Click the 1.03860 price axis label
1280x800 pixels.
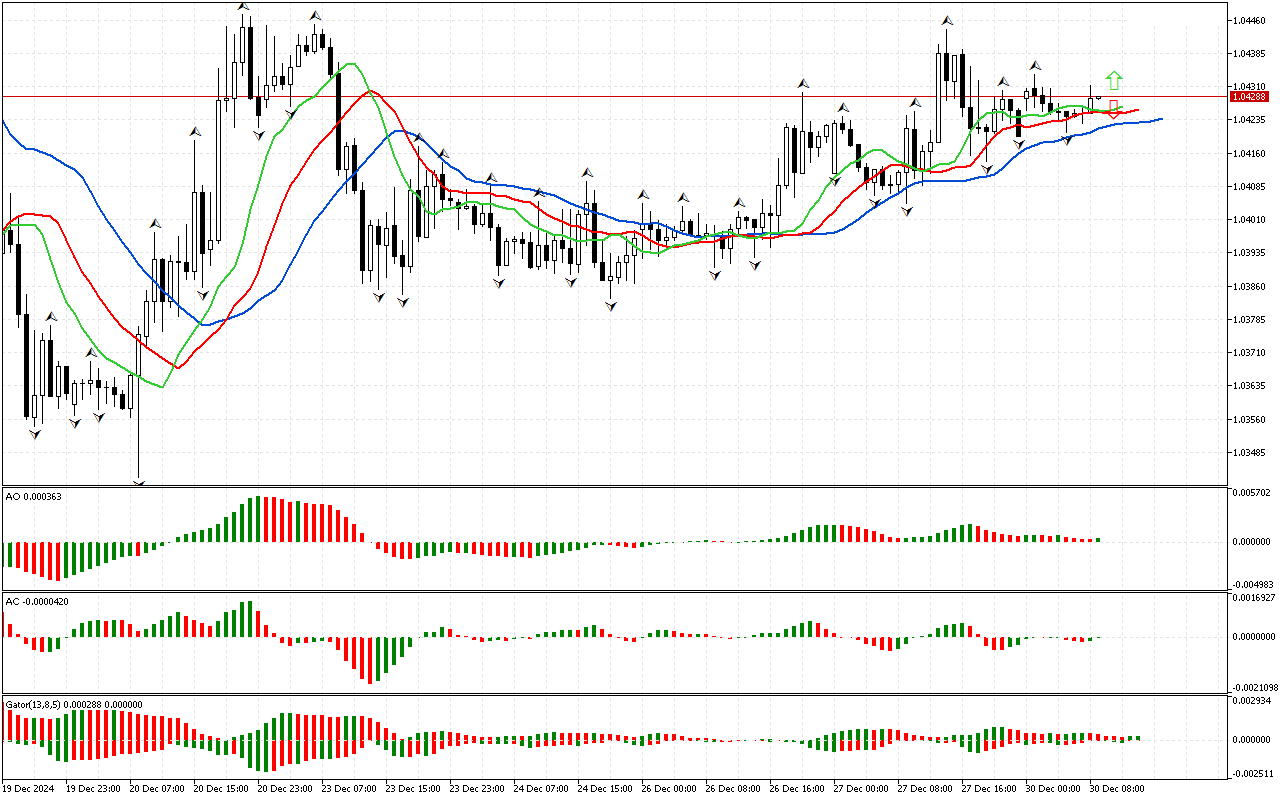[1251, 286]
